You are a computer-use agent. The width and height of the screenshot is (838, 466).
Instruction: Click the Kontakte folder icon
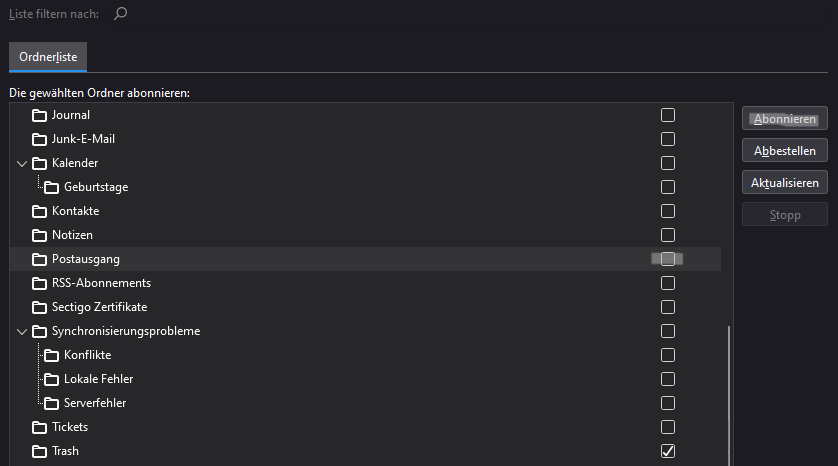(x=40, y=211)
